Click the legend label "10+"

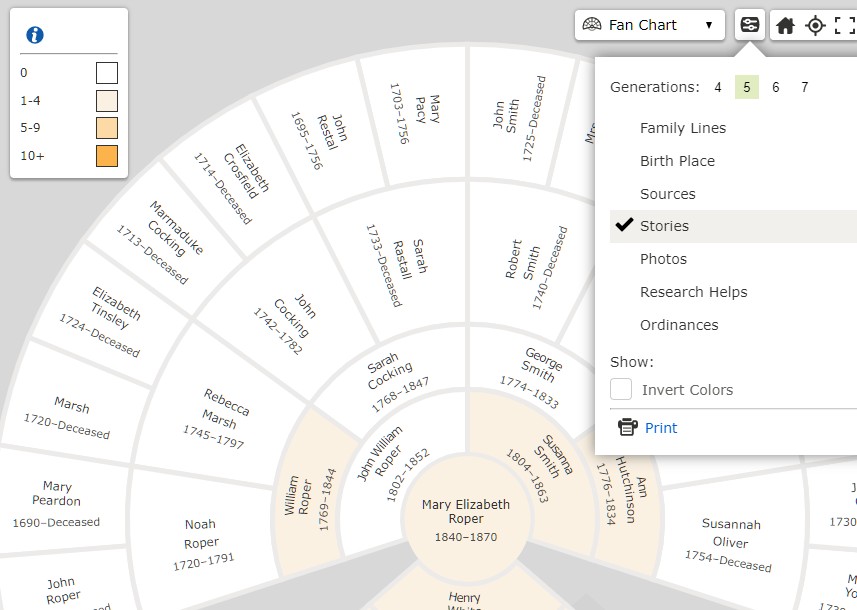point(32,156)
